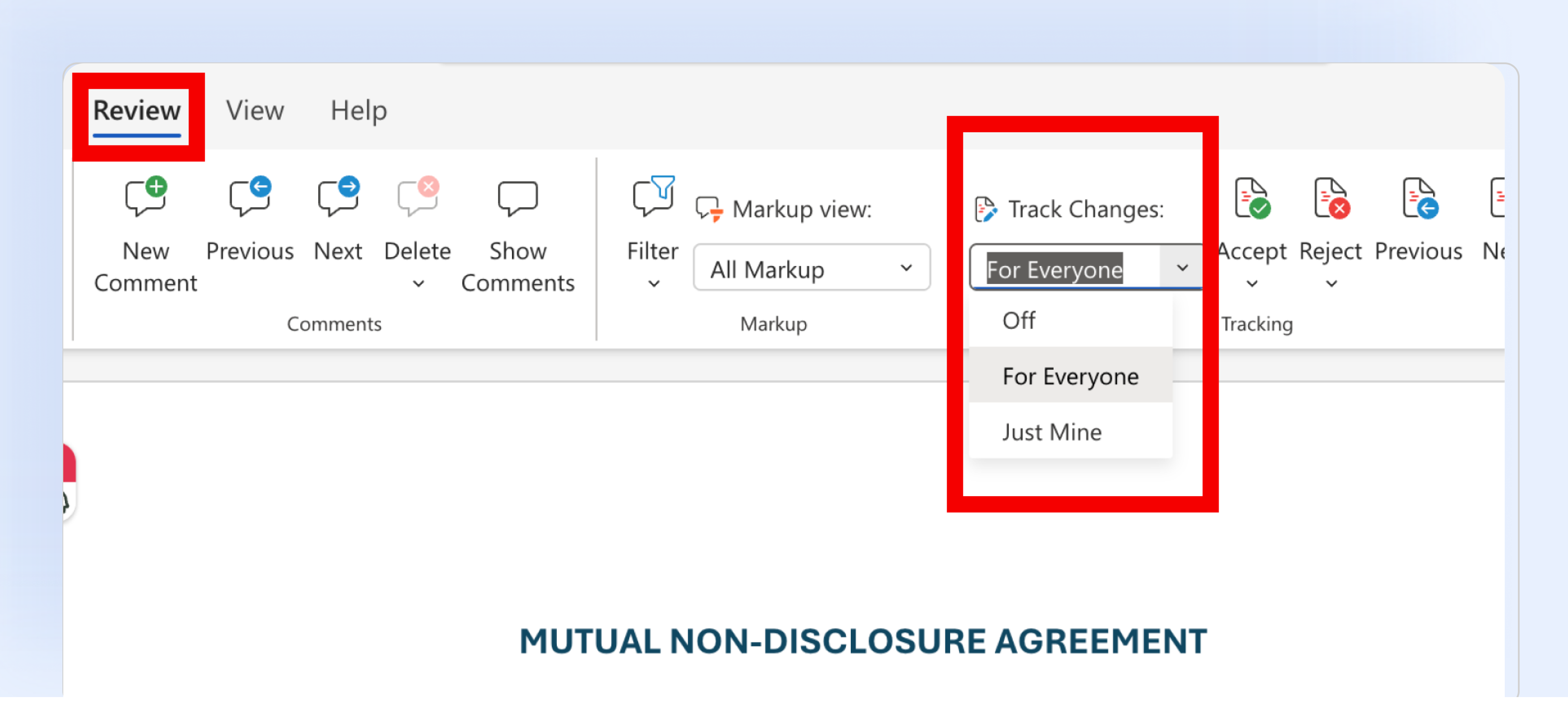This screenshot has height=705, width=1568.
Task: Expand the Filter chevron
Action: (x=654, y=283)
